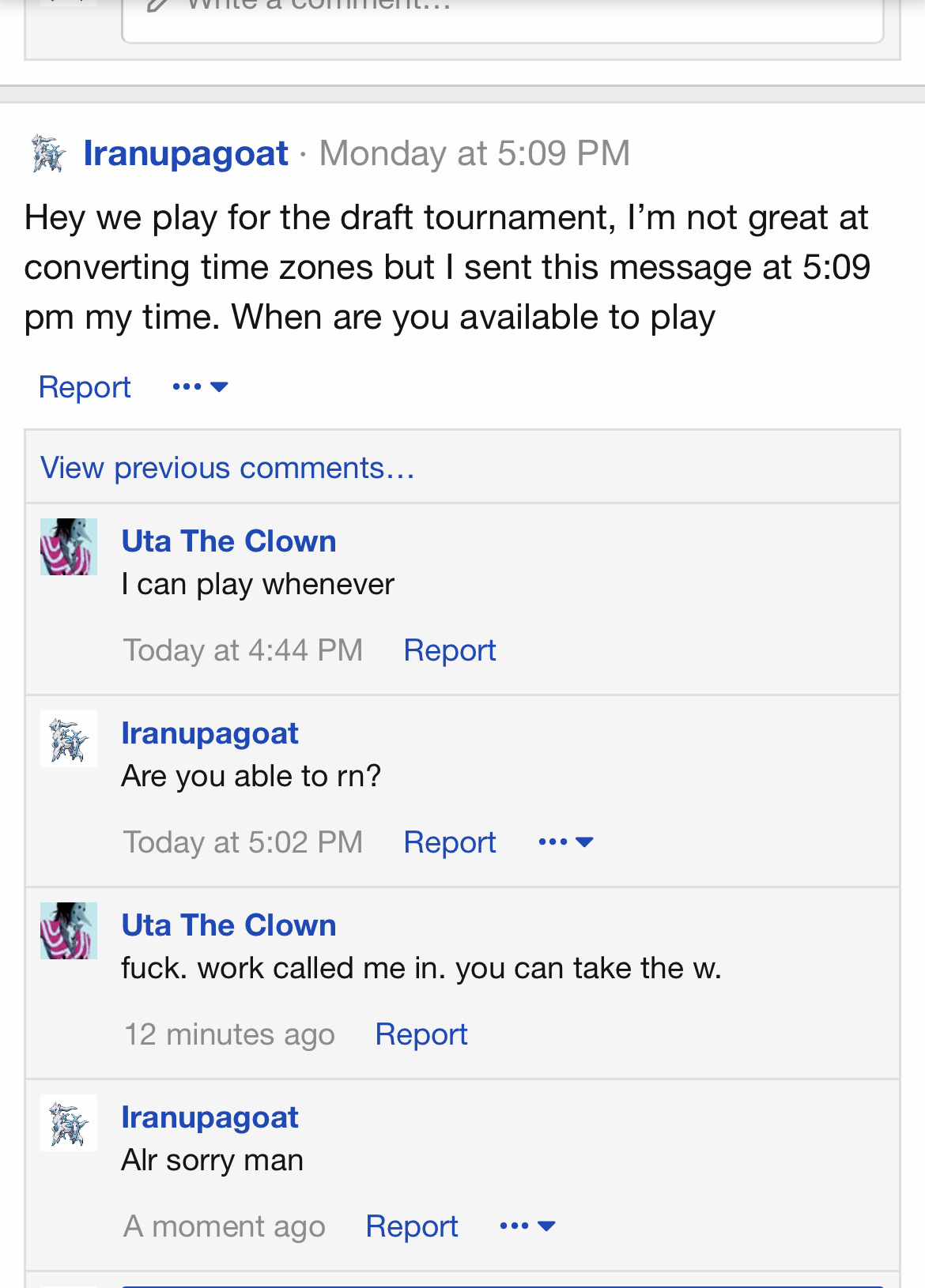
Task: Open Iranupagoat username in post header
Action: (186, 153)
